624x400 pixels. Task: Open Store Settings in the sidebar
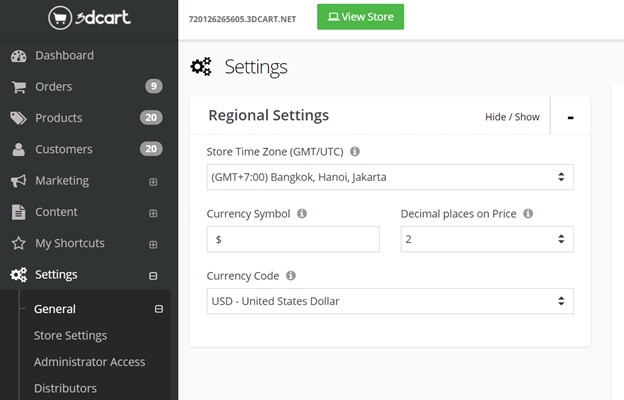pyautogui.click(x=70, y=336)
